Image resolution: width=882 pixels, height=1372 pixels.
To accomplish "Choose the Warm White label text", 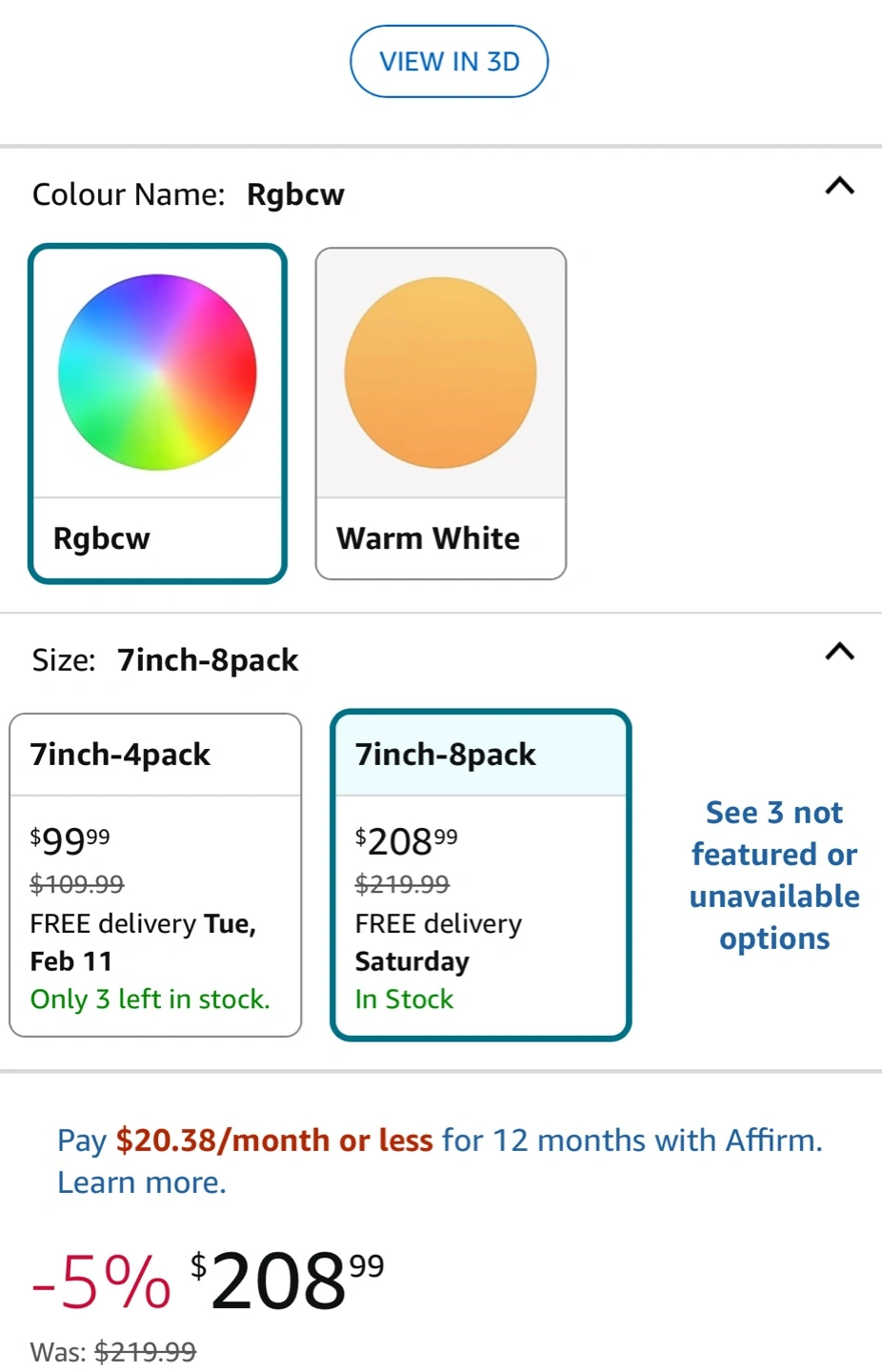I will click(x=428, y=538).
